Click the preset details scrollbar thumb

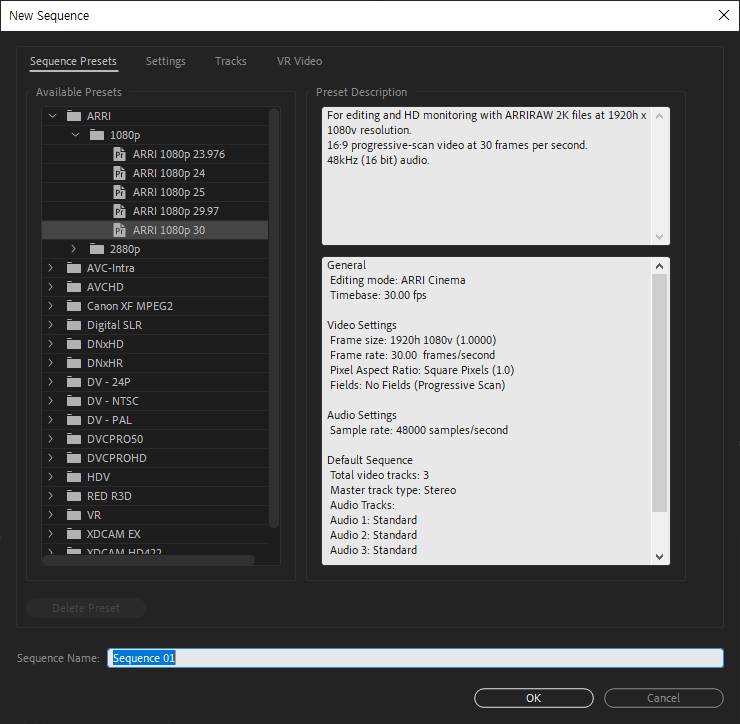(x=659, y=393)
